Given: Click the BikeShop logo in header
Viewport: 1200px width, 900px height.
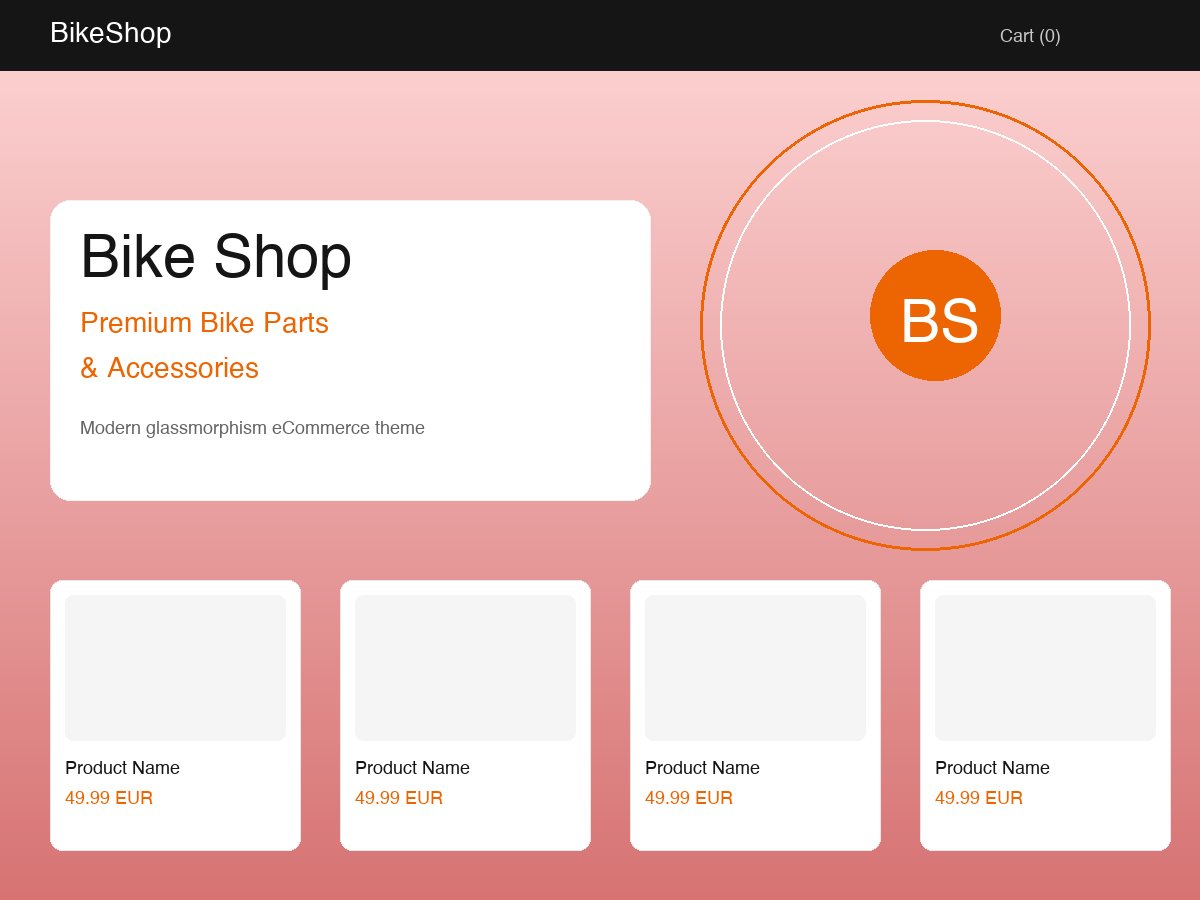Looking at the screenshot, I should pos(110,33).
